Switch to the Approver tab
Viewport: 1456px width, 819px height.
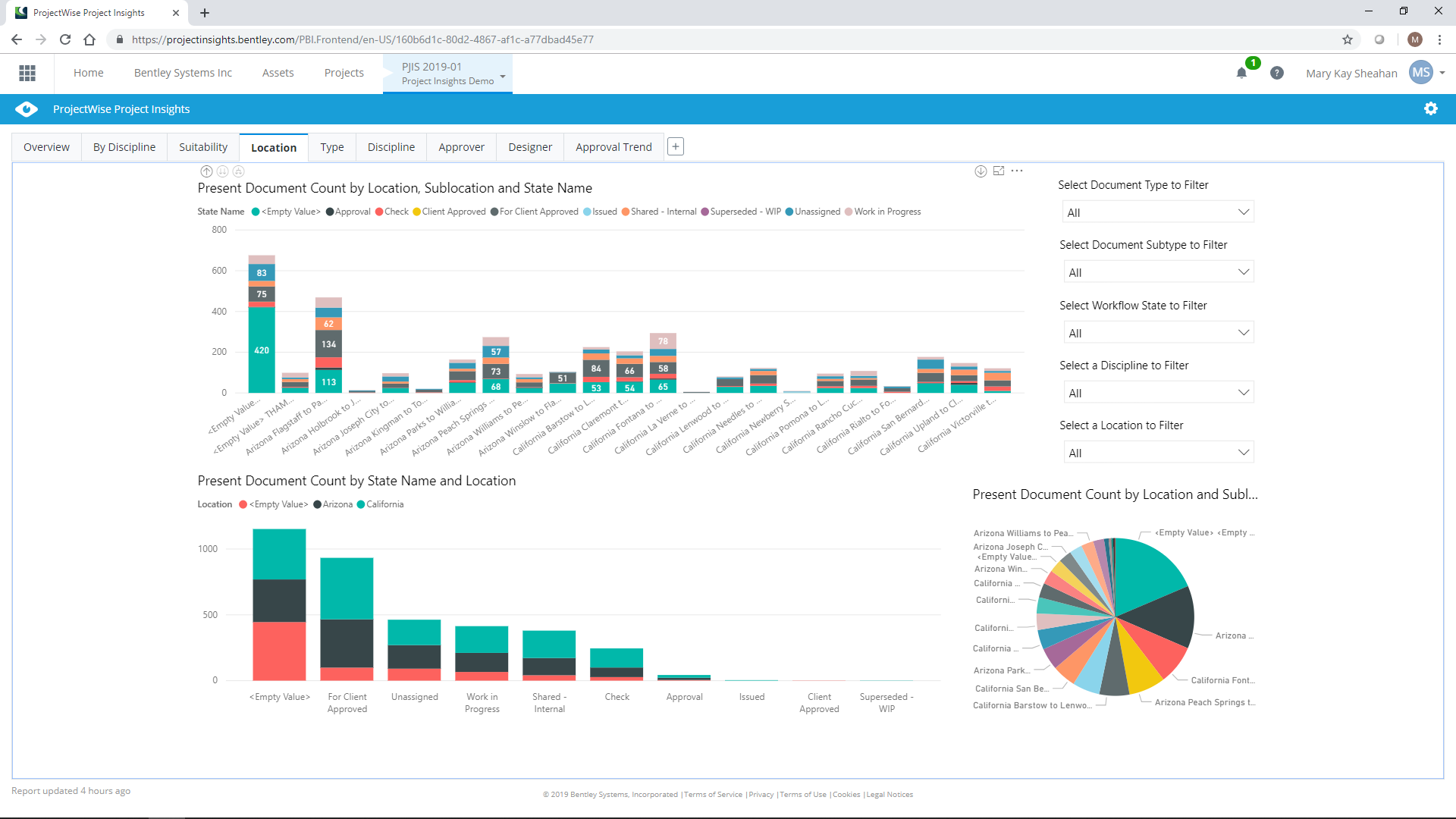point(461,147)
